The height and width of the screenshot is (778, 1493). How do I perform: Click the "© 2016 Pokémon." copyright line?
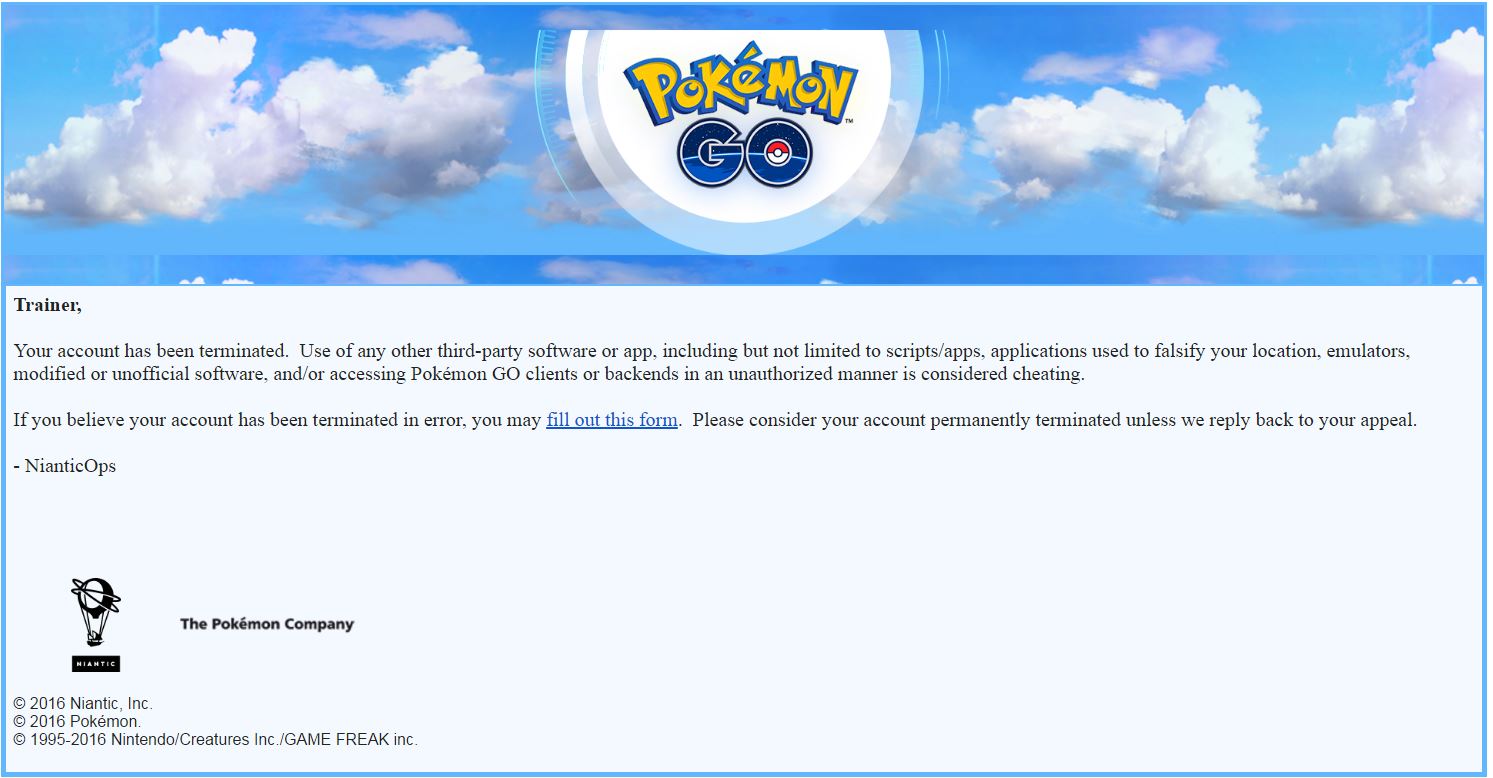coord(77,722)
